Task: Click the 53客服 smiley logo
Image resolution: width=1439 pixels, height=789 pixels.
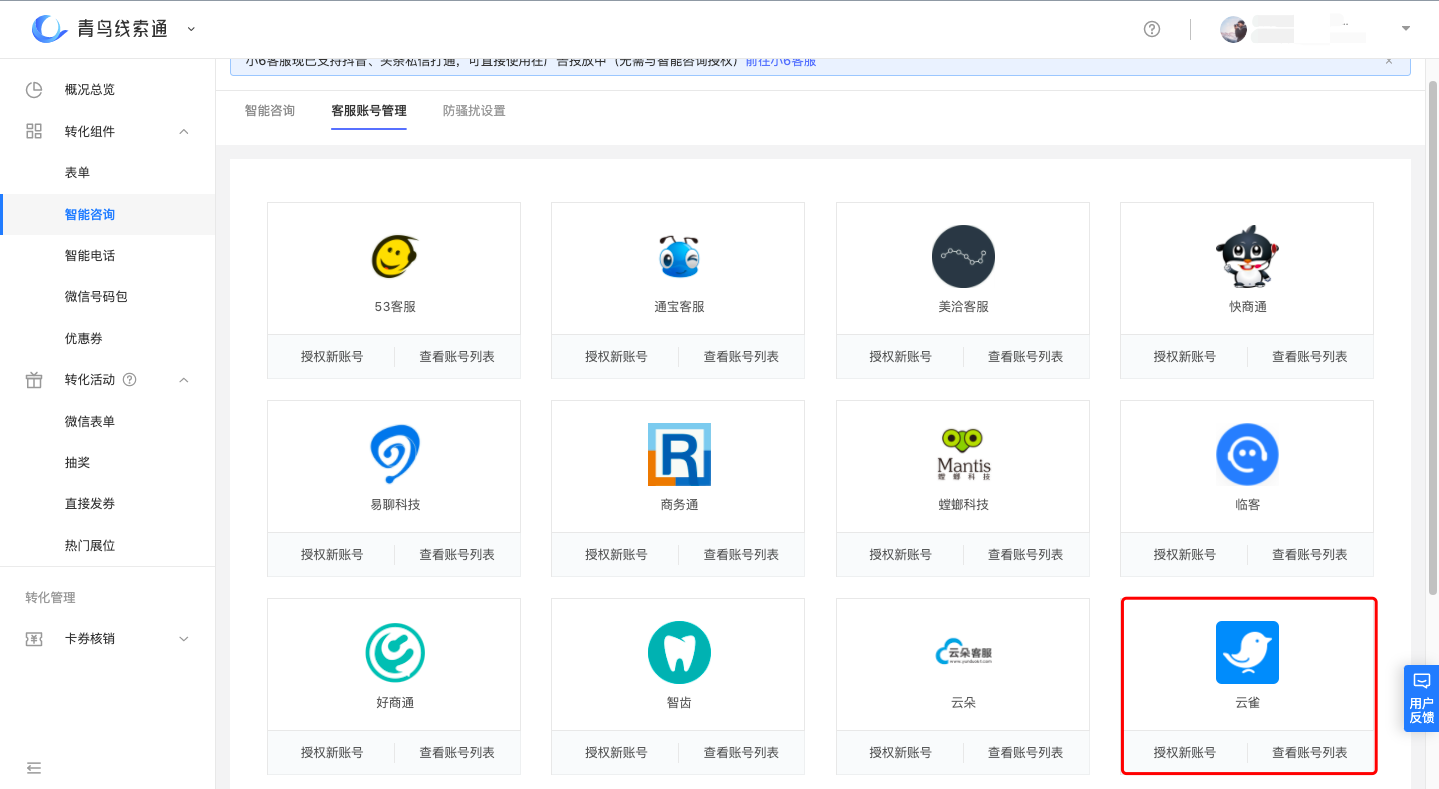Action: point(393,256)
